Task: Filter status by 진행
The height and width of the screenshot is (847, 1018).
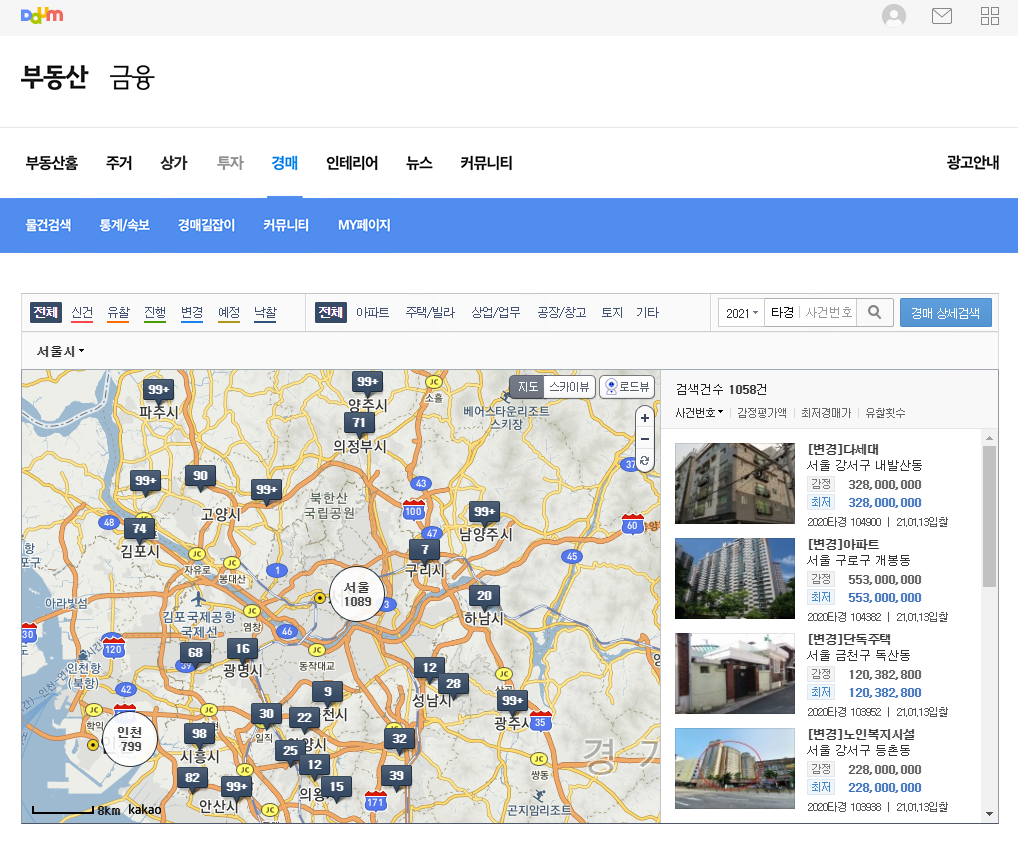Action: tap(155, 313)
